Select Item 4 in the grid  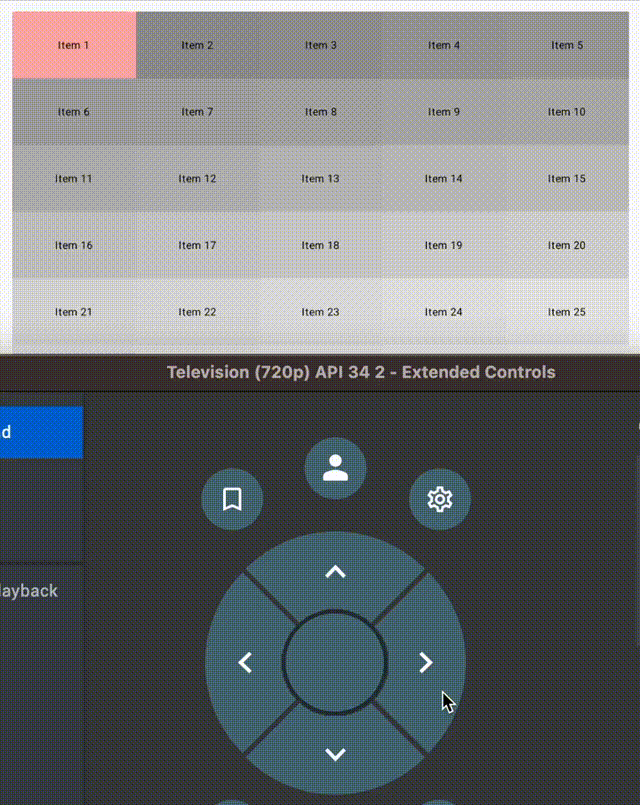pos(444,45)
